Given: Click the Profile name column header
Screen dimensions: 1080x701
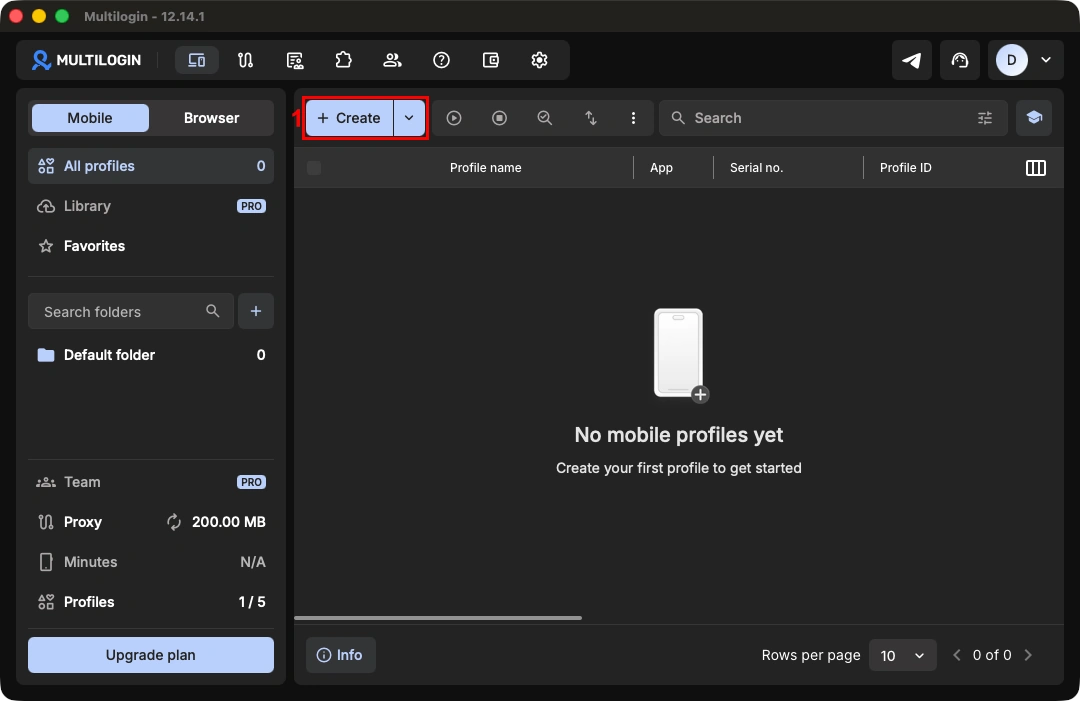Looking at the screenshot, I should (x=486, y=167).
